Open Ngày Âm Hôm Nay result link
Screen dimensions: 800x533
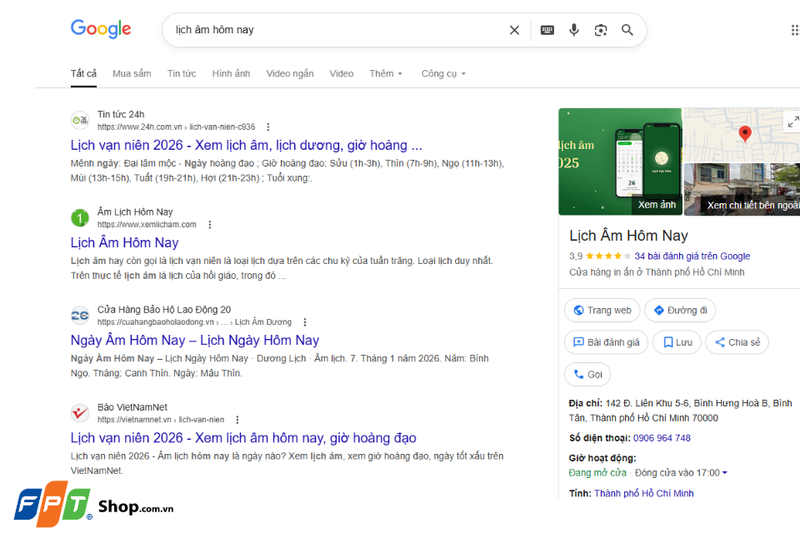click(x=195, y=340)
